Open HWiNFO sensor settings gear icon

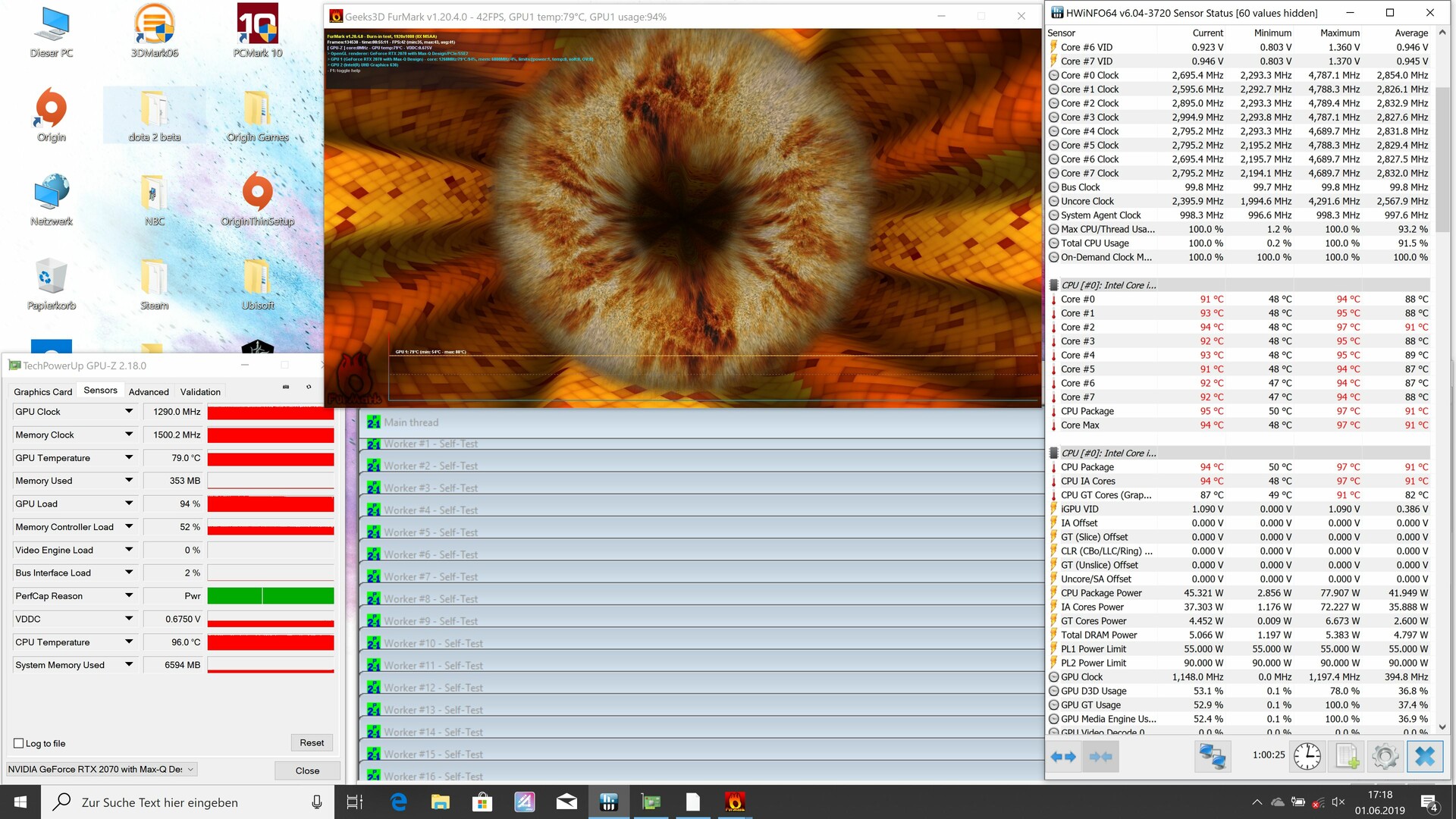(x=1385, y=757)
